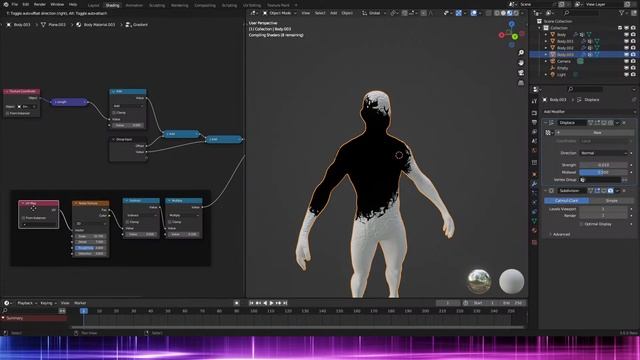
Task: Toggle viewport visibility of the Camera object
Action: coord(626,61)
